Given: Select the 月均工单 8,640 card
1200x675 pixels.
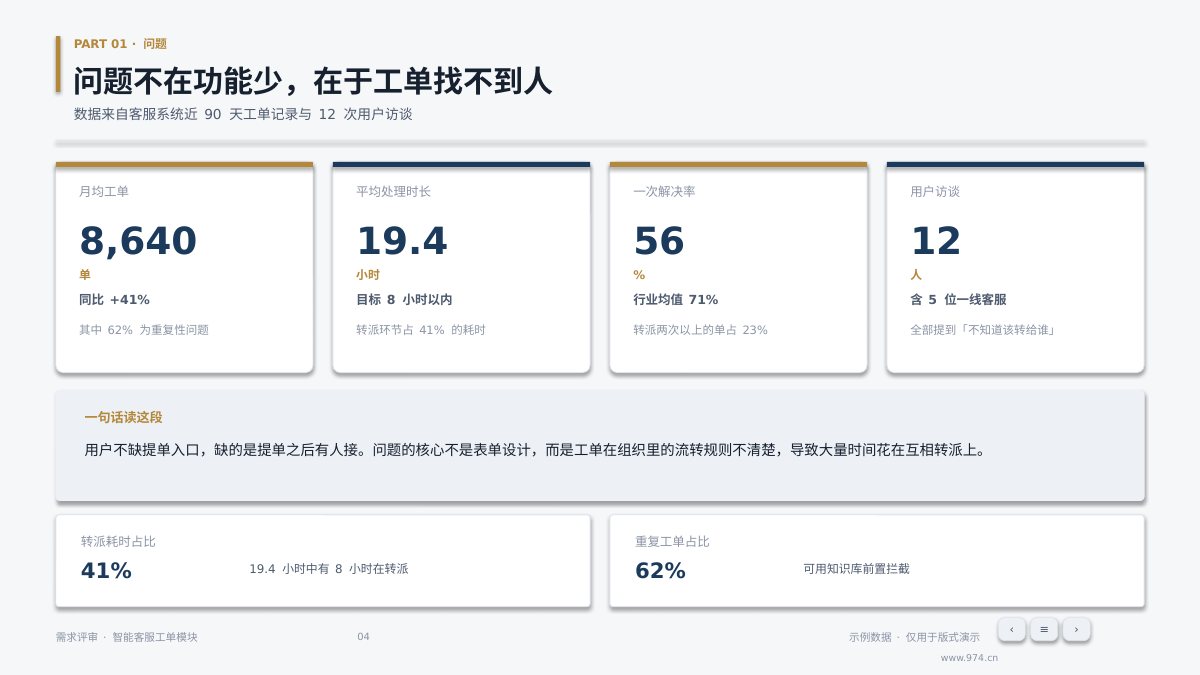Looking at the screenshot, I should pos(184,267).
